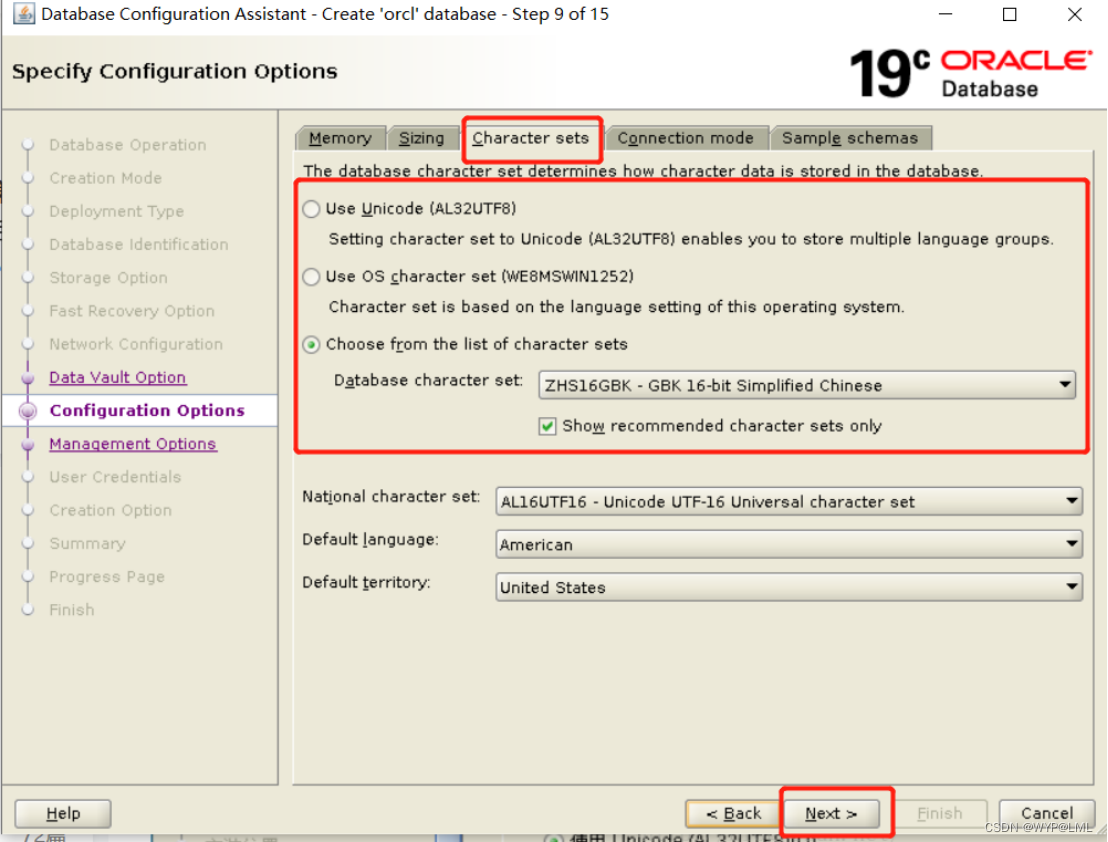The height and width of the screenshot is (842, 1108).
Task: Click the Creation Mode step
Action: pos(105,178)
